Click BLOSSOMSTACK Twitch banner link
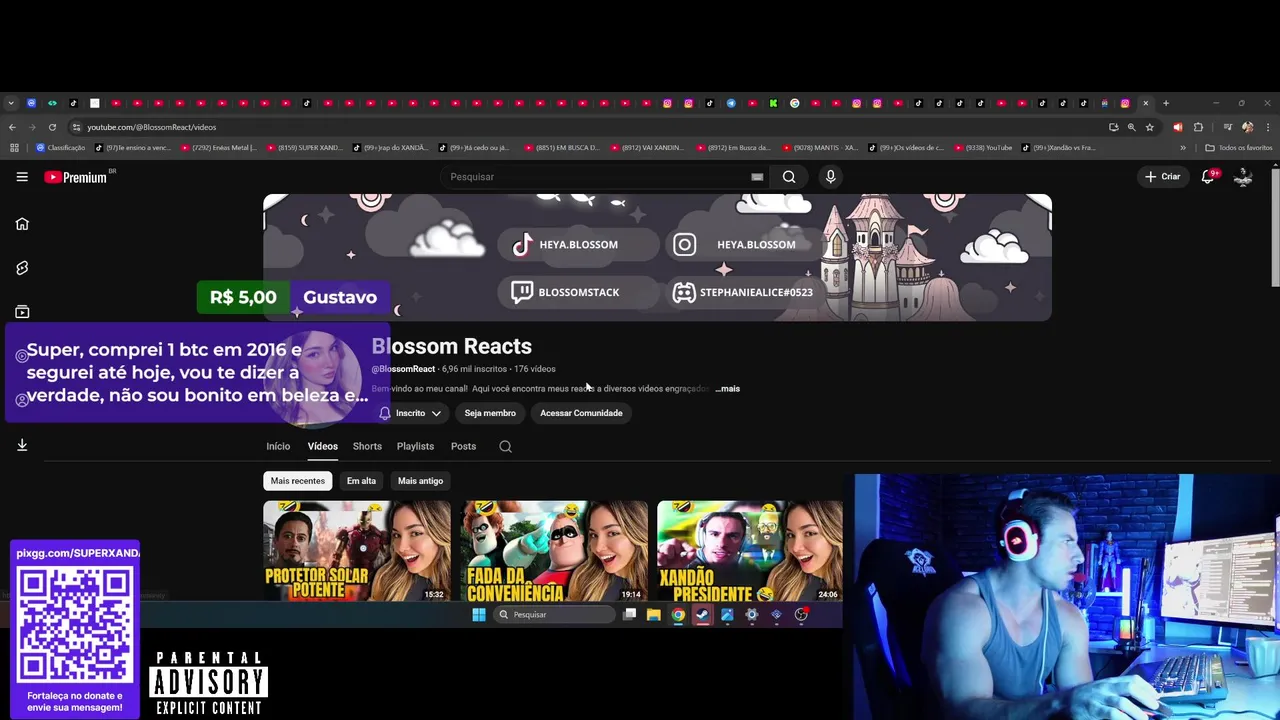Image resolution: width=1280 pixels, height=720 pixels. tap(578, 292)
